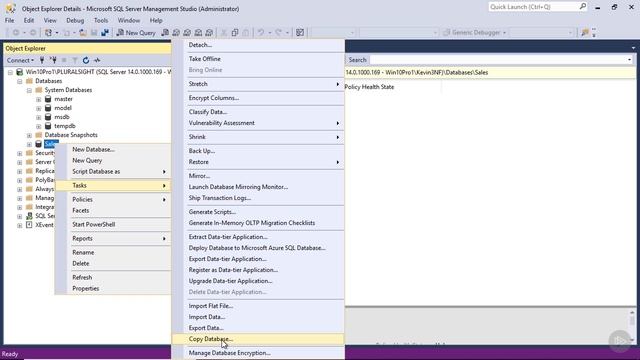Open the Vulnerability Assessment submenu
The image size is (640, 360).
(x=258, y=123)
